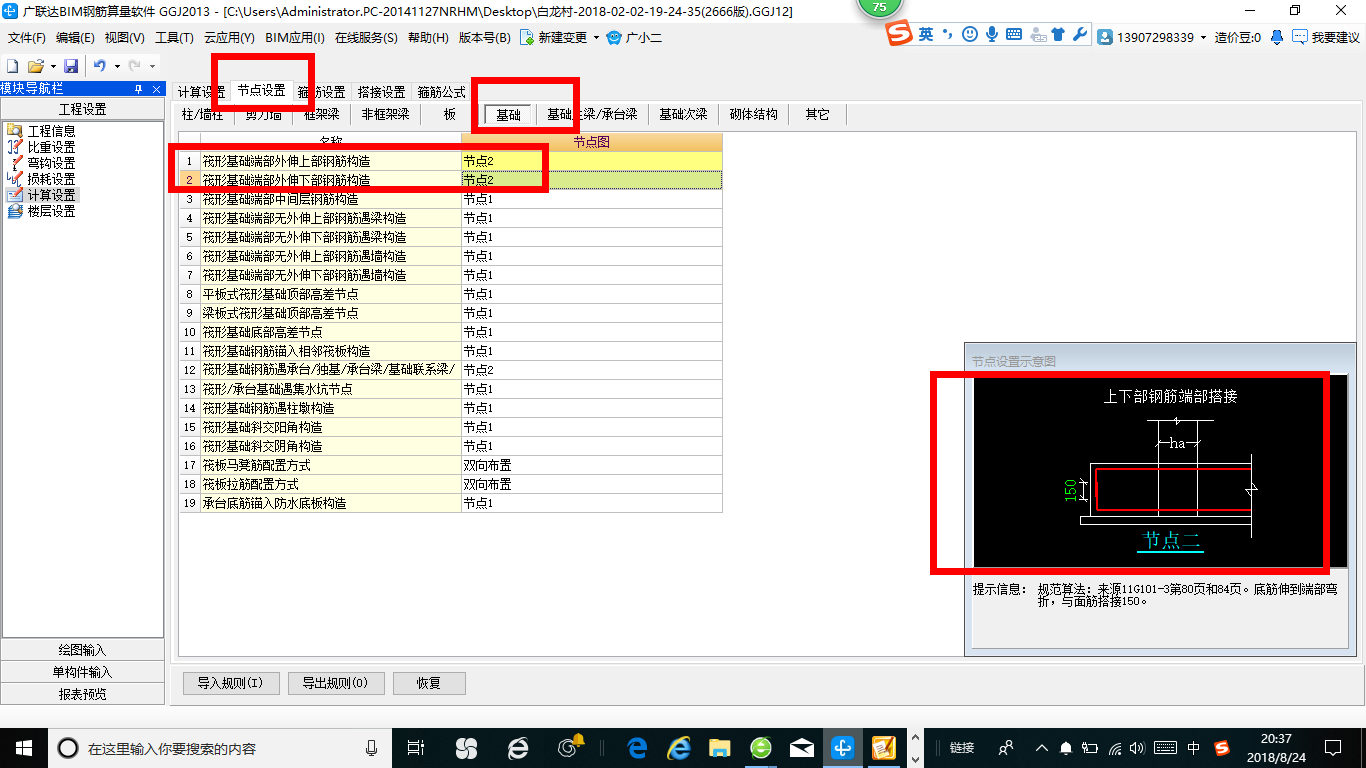The image size is (1366, 768).
Task: Open 我要建议 feedback link
Action: [x=1326, y=37]
